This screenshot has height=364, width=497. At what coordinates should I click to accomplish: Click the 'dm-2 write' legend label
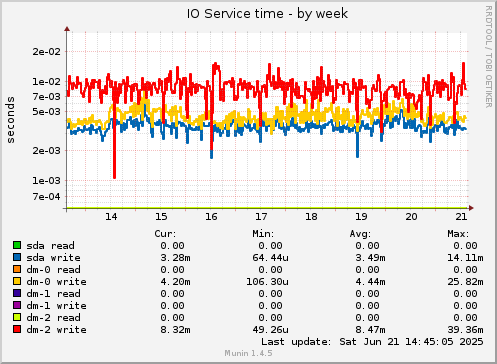[x=56, y=330]
